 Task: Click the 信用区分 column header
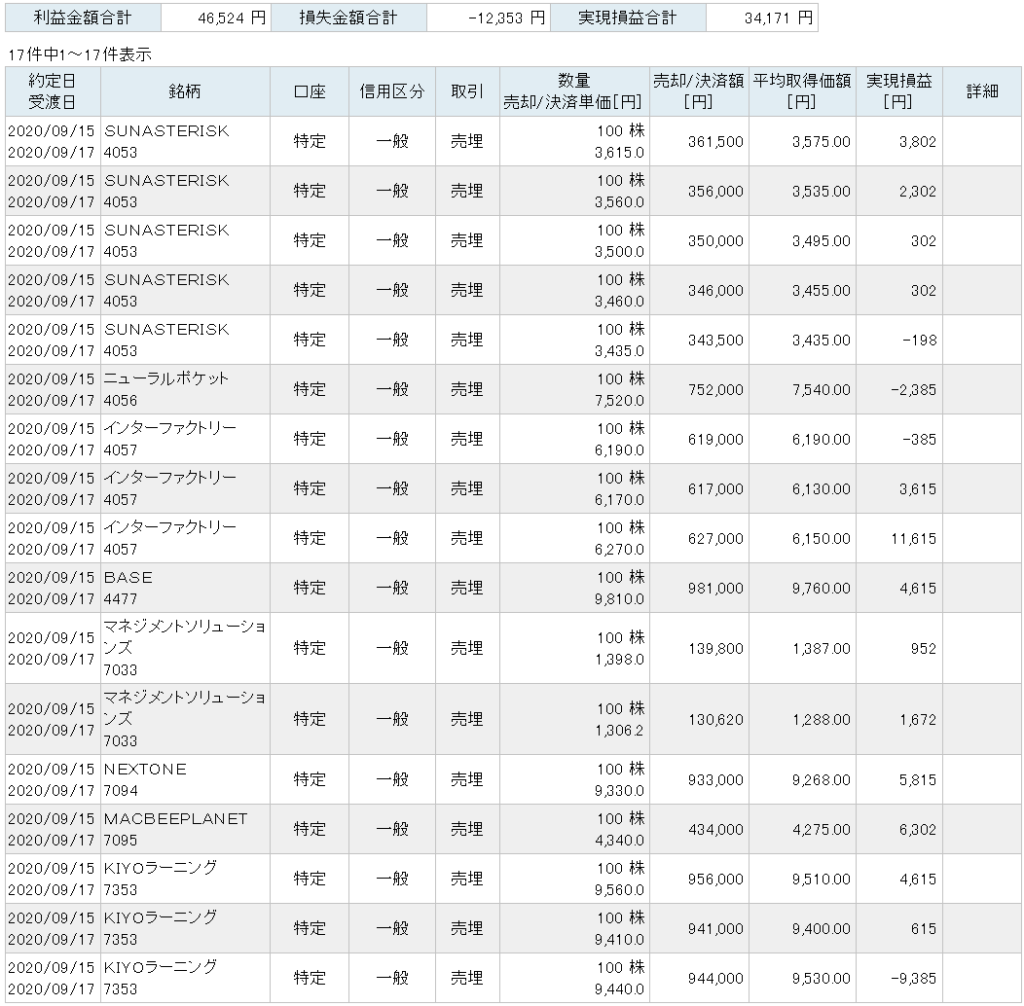point(392,91)
